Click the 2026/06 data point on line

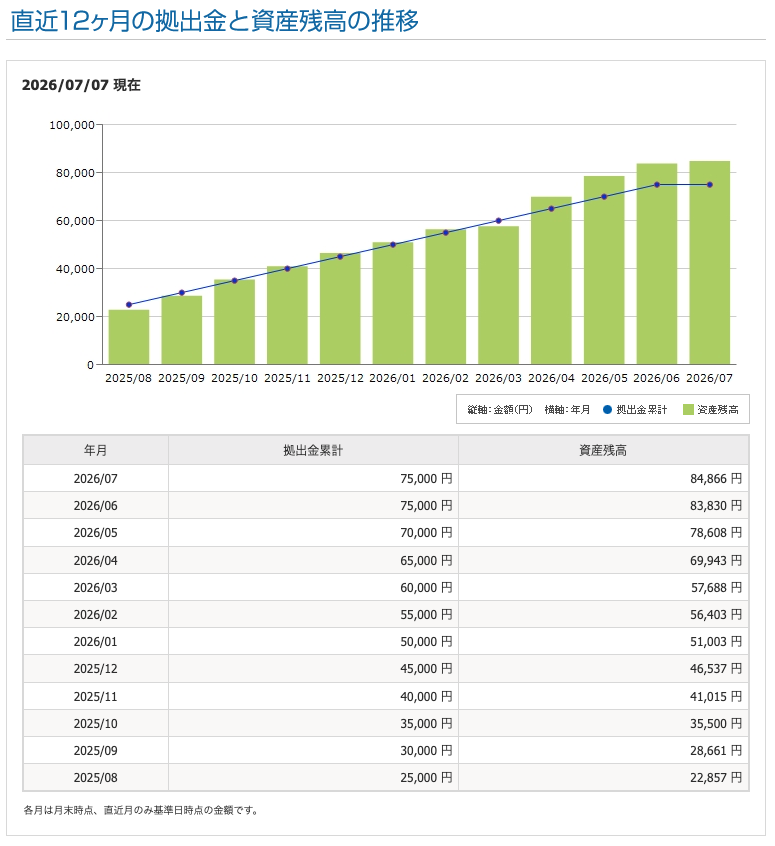coord(657,185)
